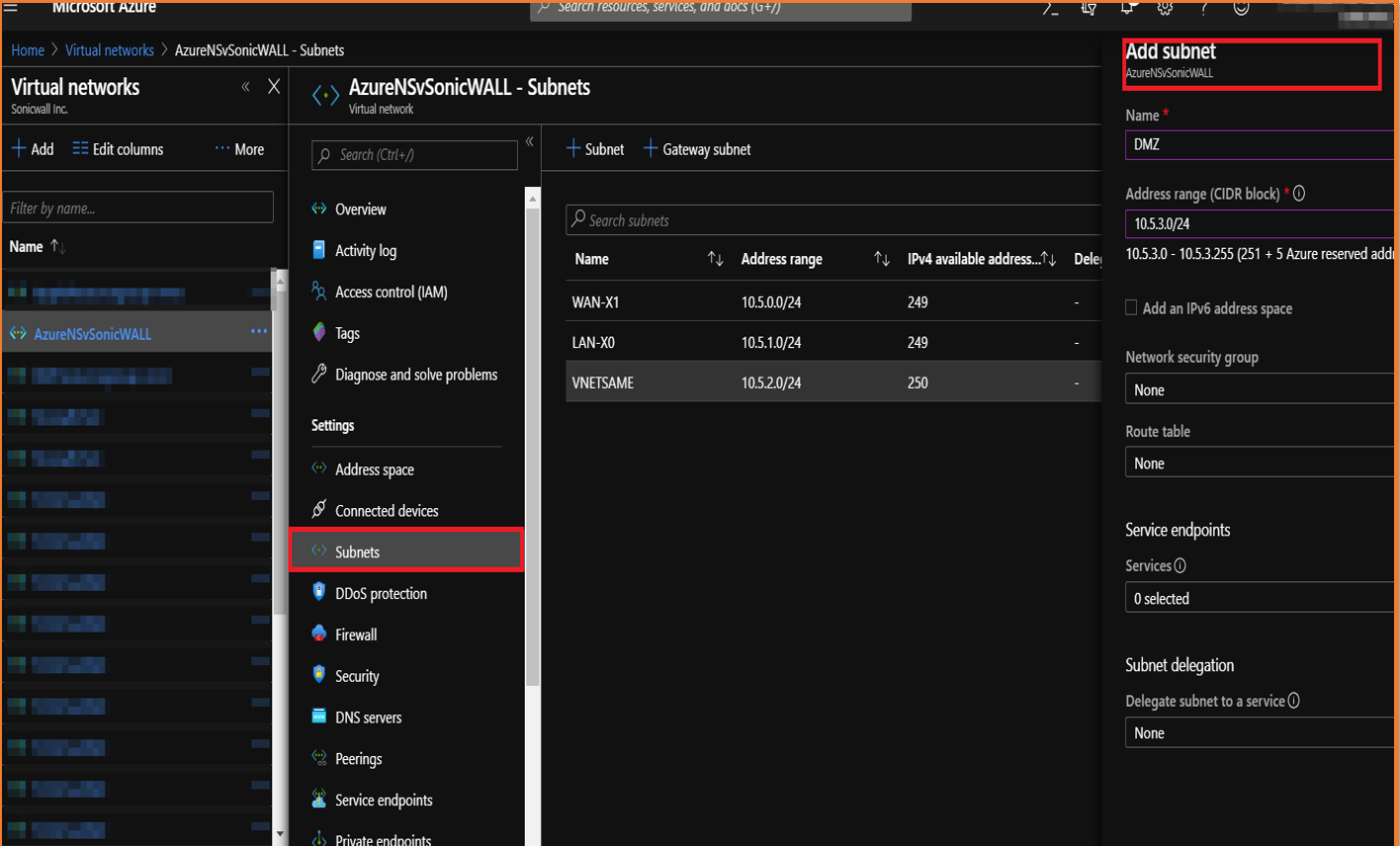Open the Azure portal hamburger menu
This screenshot has height=846, width=1400.
[x=11, y=8]
